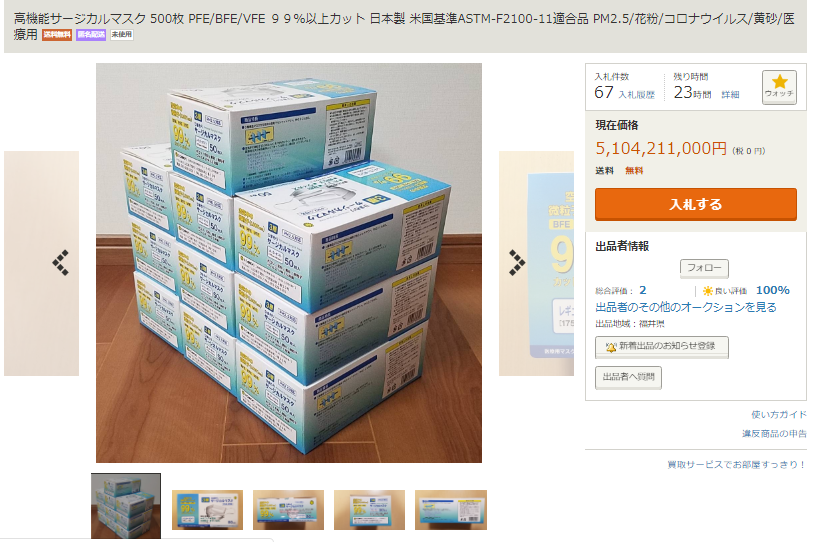This screenshot has height=542, width=815.
Task: Open the 入札履歴 bid history link
Action: coord(636,95)
